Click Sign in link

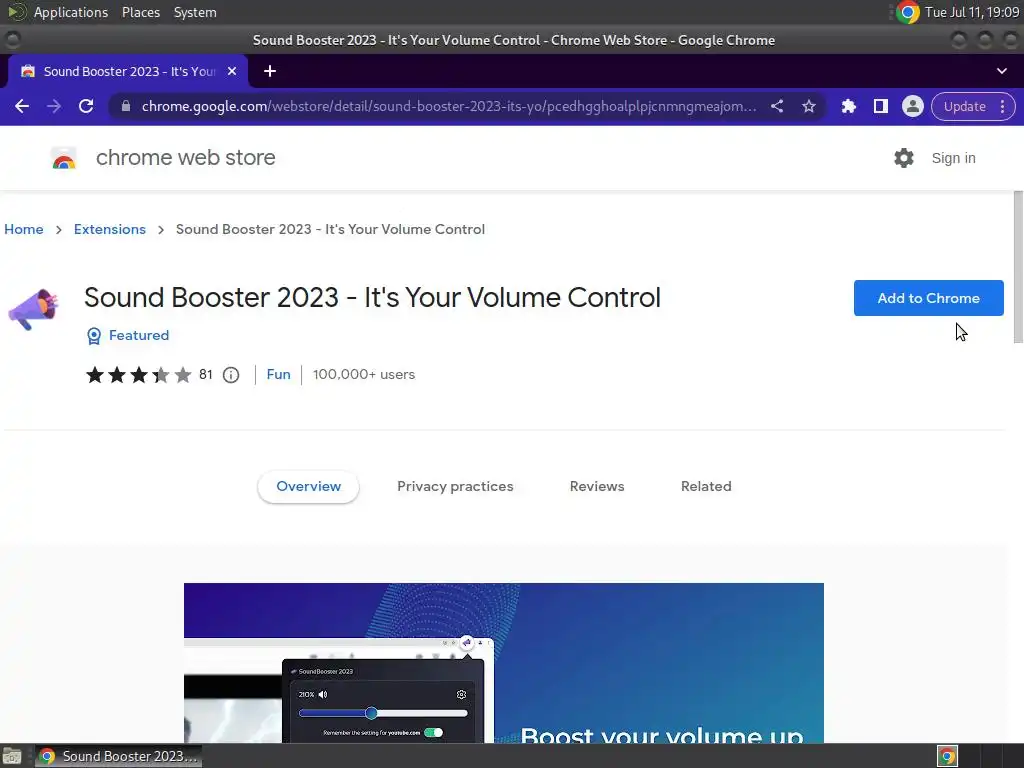point(953,158)
